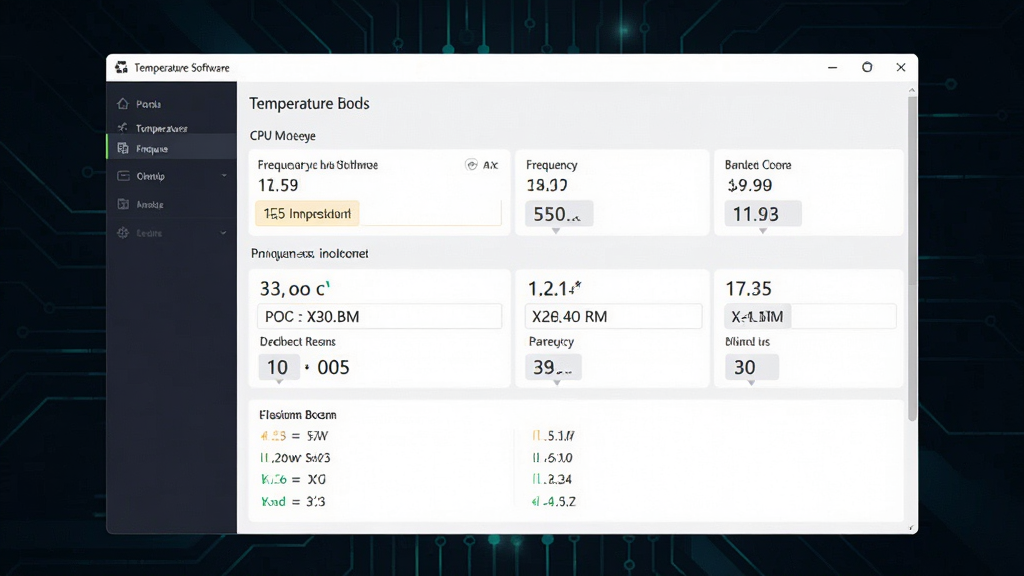Click the 'Temperature Bods' heading
The height and width of the screenshot is (576, 1024).
(310, 103)
